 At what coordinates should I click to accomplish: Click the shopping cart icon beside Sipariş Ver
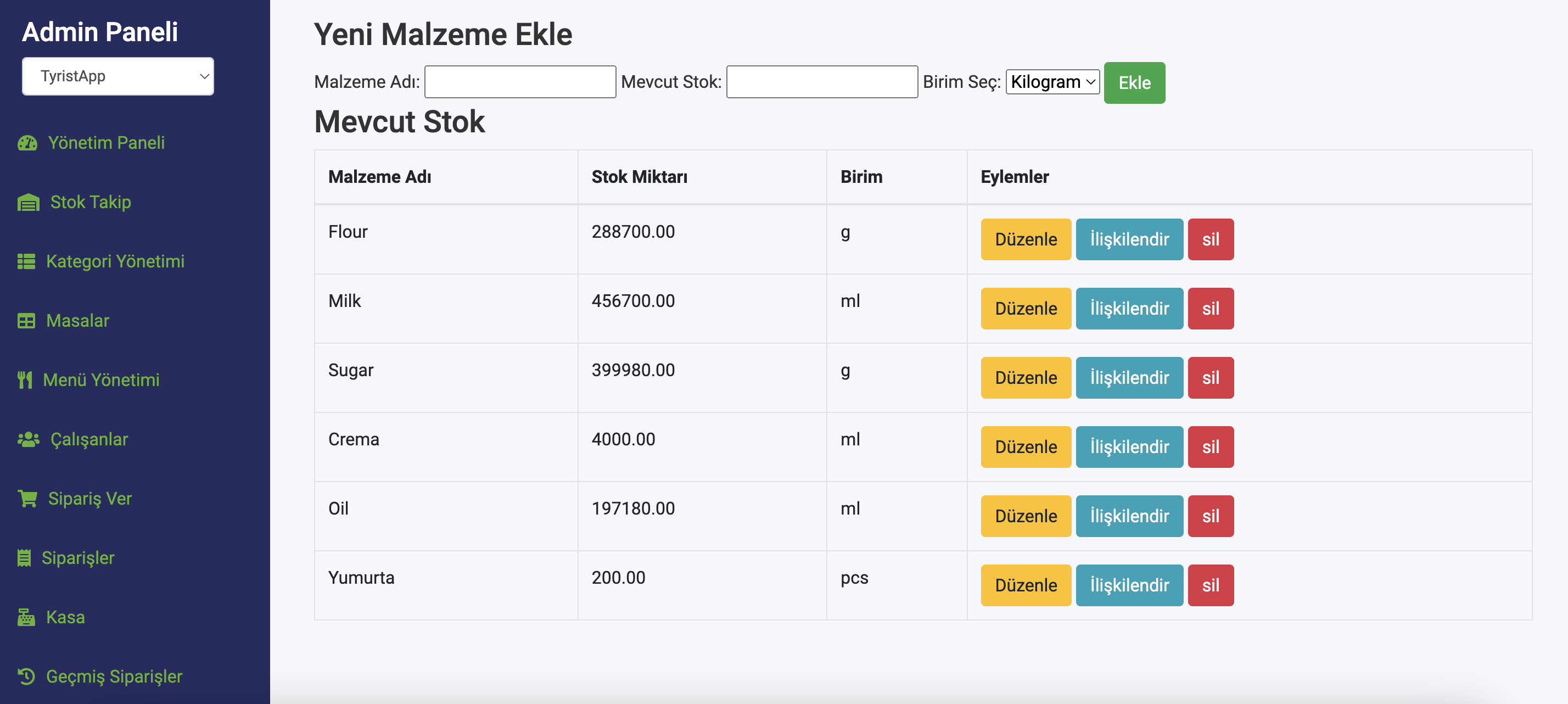click(27, 499)
